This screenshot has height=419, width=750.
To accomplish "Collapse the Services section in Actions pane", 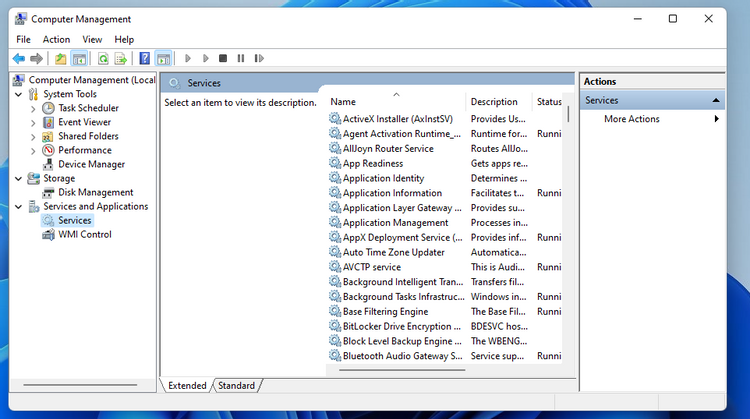I will [x=716, y=100].
